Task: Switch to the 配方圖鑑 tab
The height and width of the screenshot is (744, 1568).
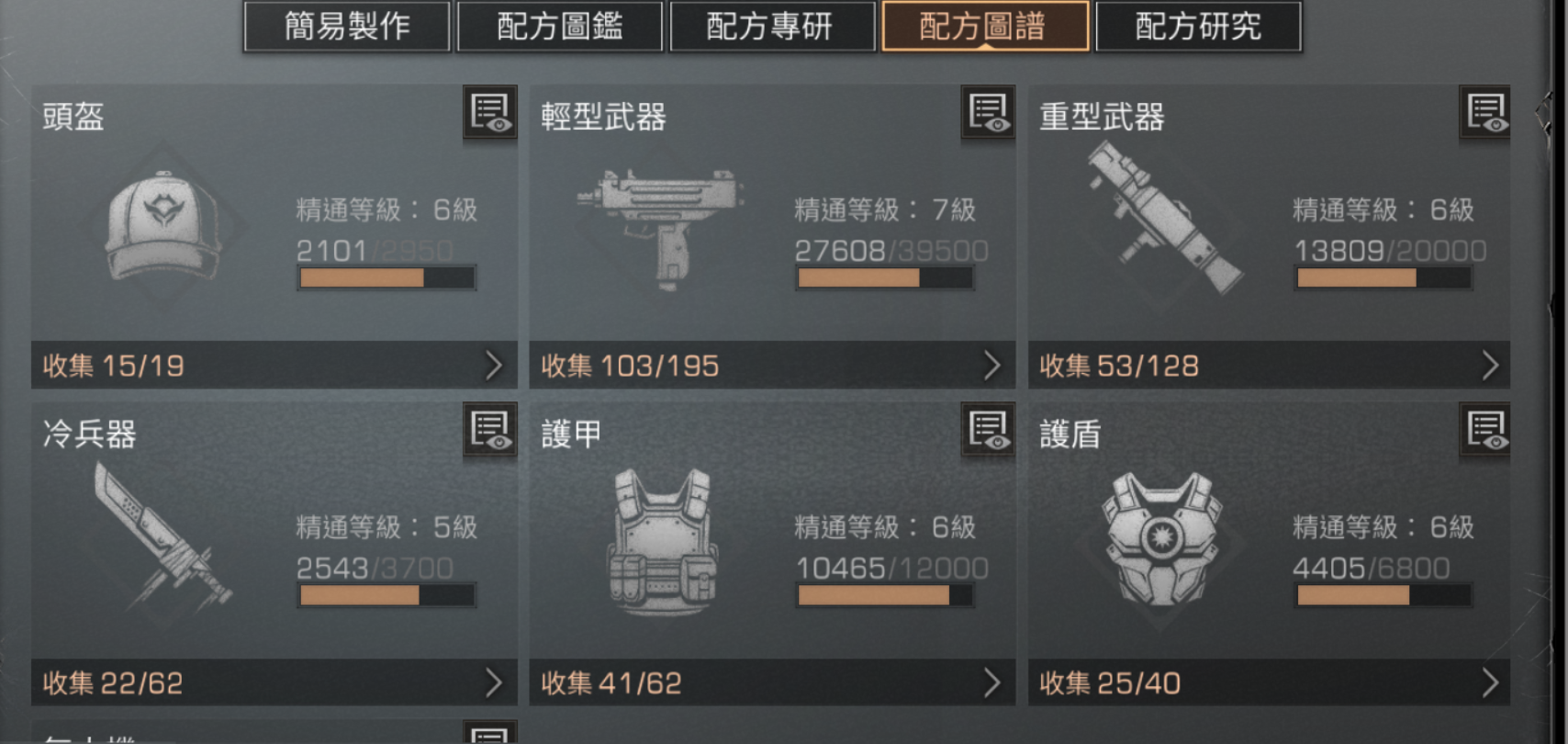Action: [x=560, y=26]
